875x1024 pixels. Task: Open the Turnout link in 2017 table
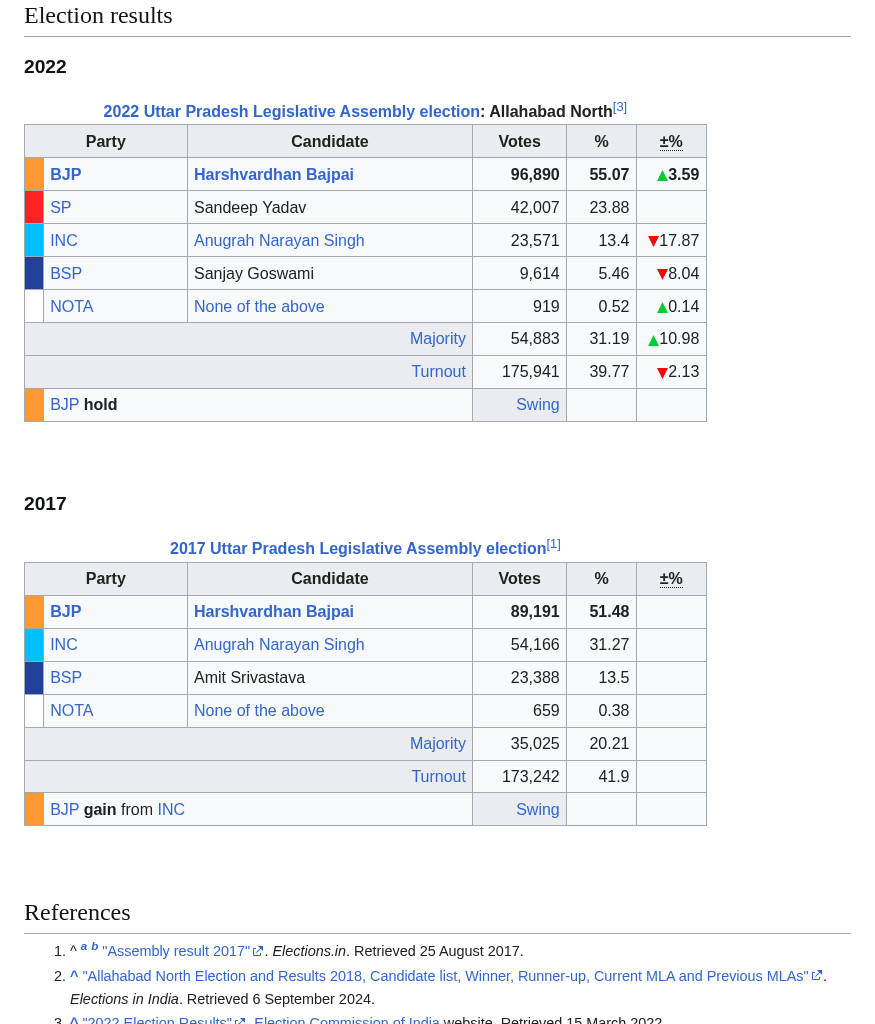click(x=438, y=777)
